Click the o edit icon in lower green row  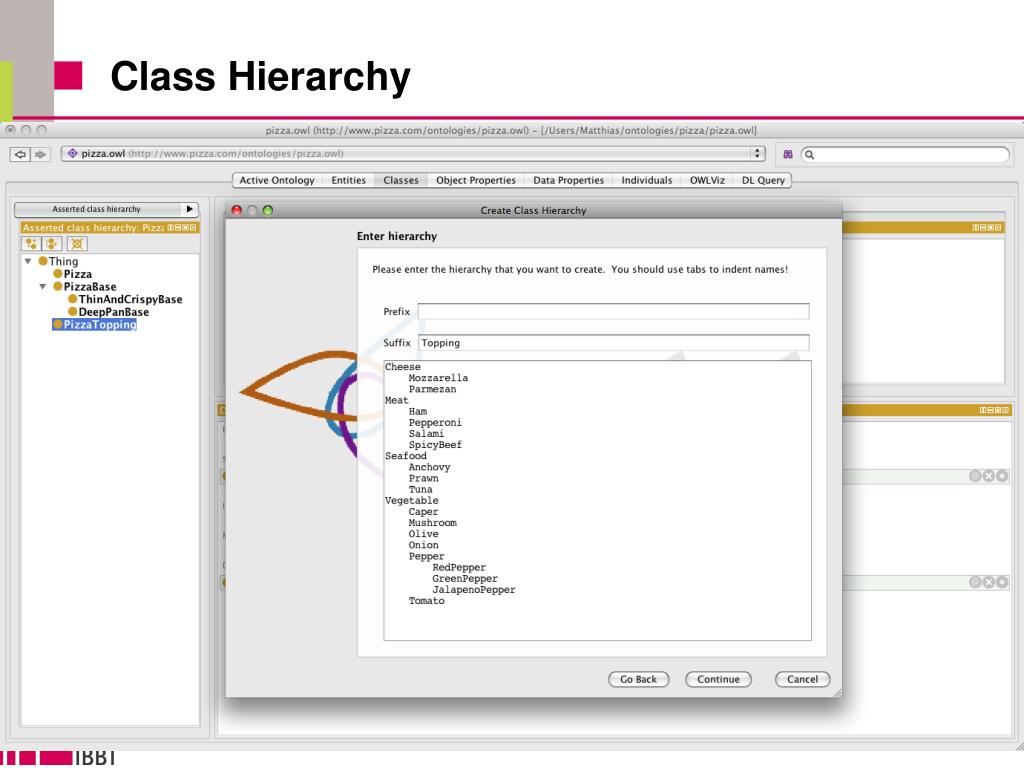click(1002, 582)
